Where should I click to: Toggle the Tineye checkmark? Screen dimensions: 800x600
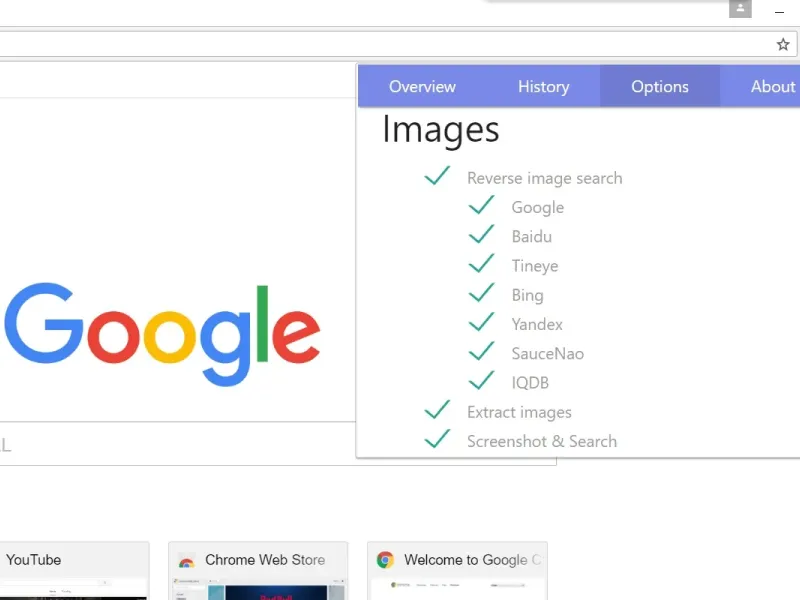482,264
